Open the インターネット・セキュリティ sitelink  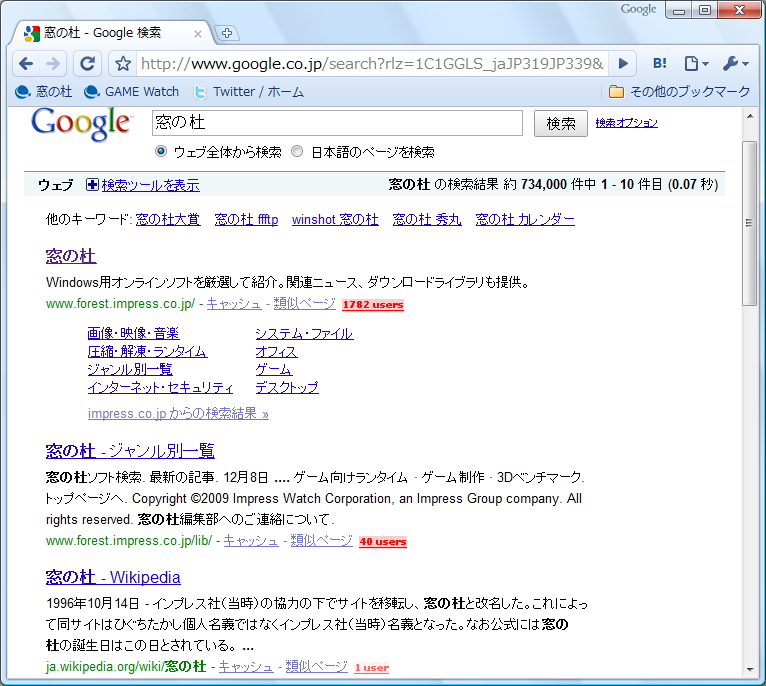pyautogui.click(x=160, y=387)
